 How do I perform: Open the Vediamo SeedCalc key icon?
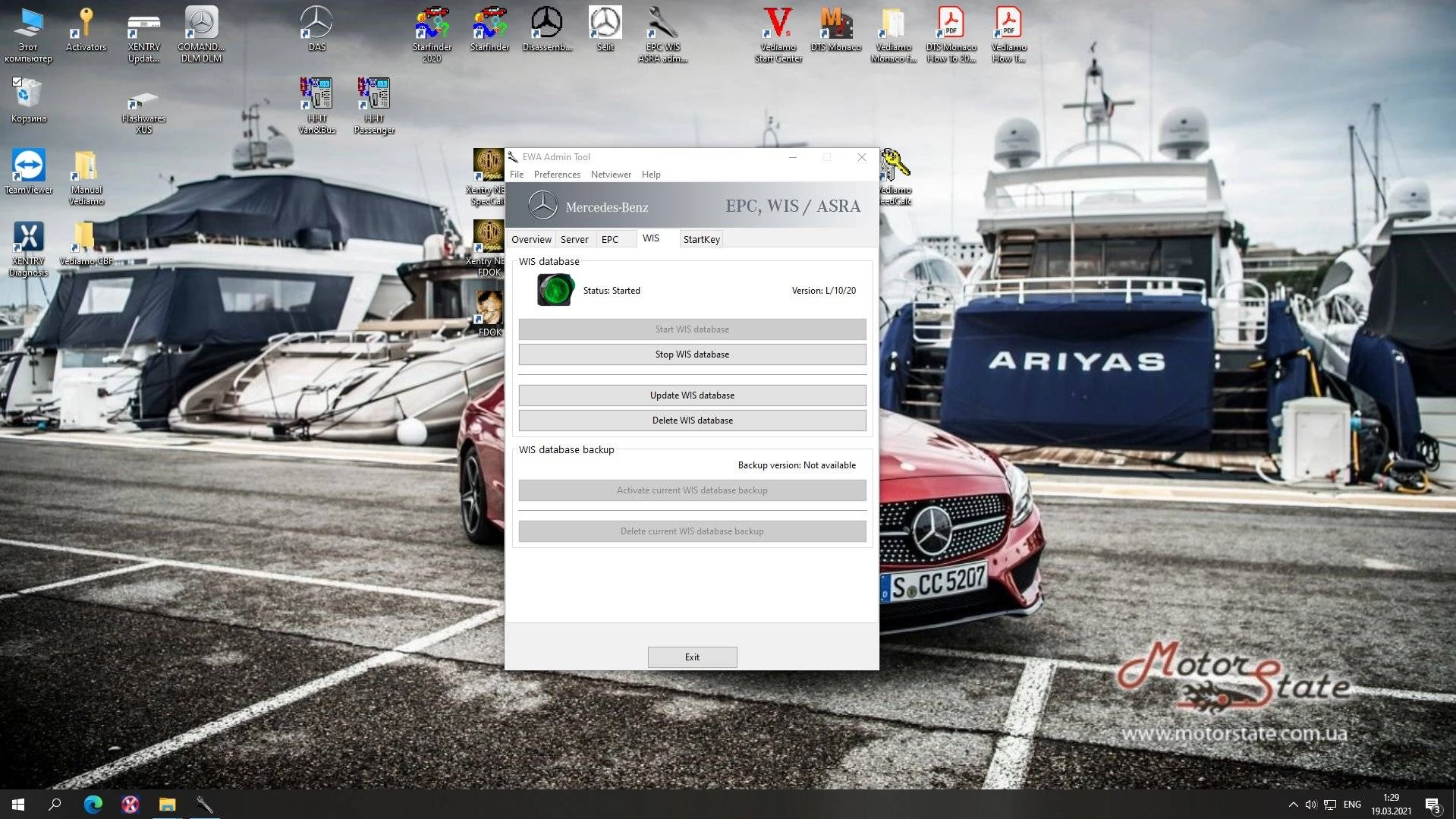coord(895,177)
